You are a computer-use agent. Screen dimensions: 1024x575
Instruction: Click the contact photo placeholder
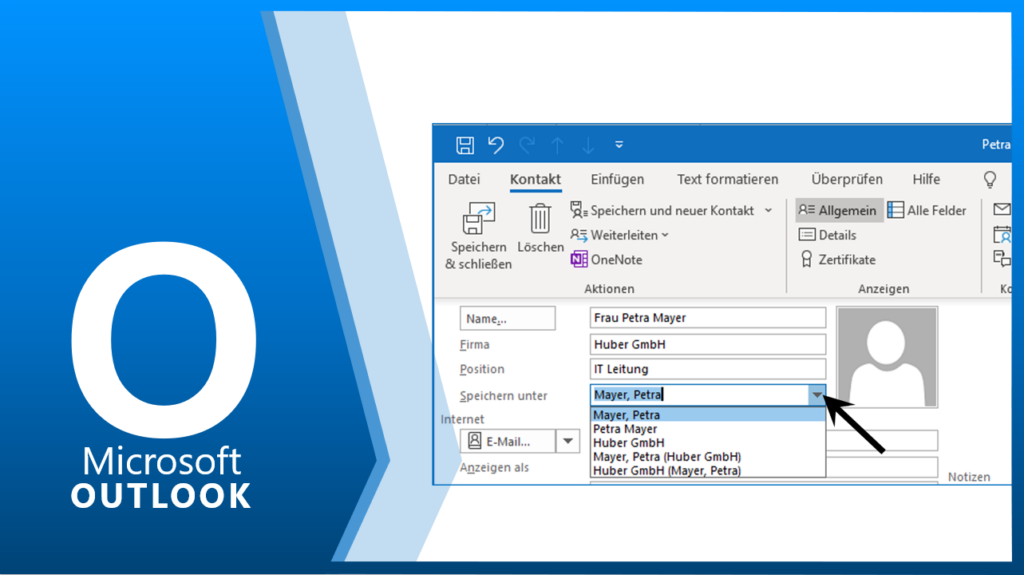887,357
